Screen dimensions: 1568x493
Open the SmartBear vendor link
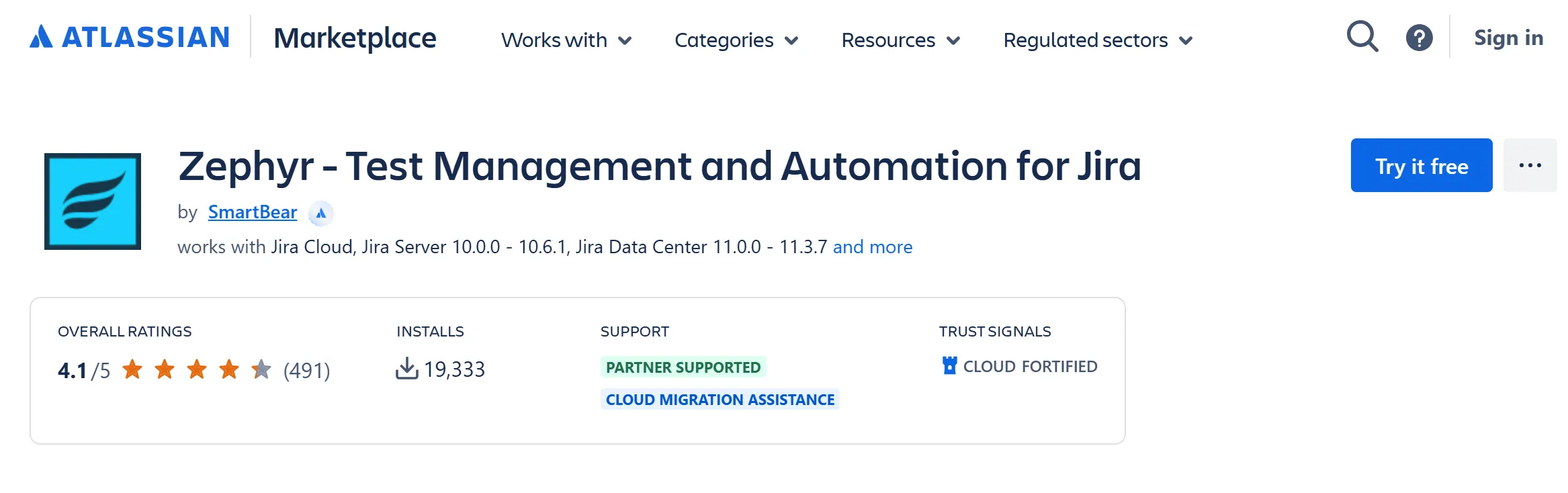[x=253, y=212]
